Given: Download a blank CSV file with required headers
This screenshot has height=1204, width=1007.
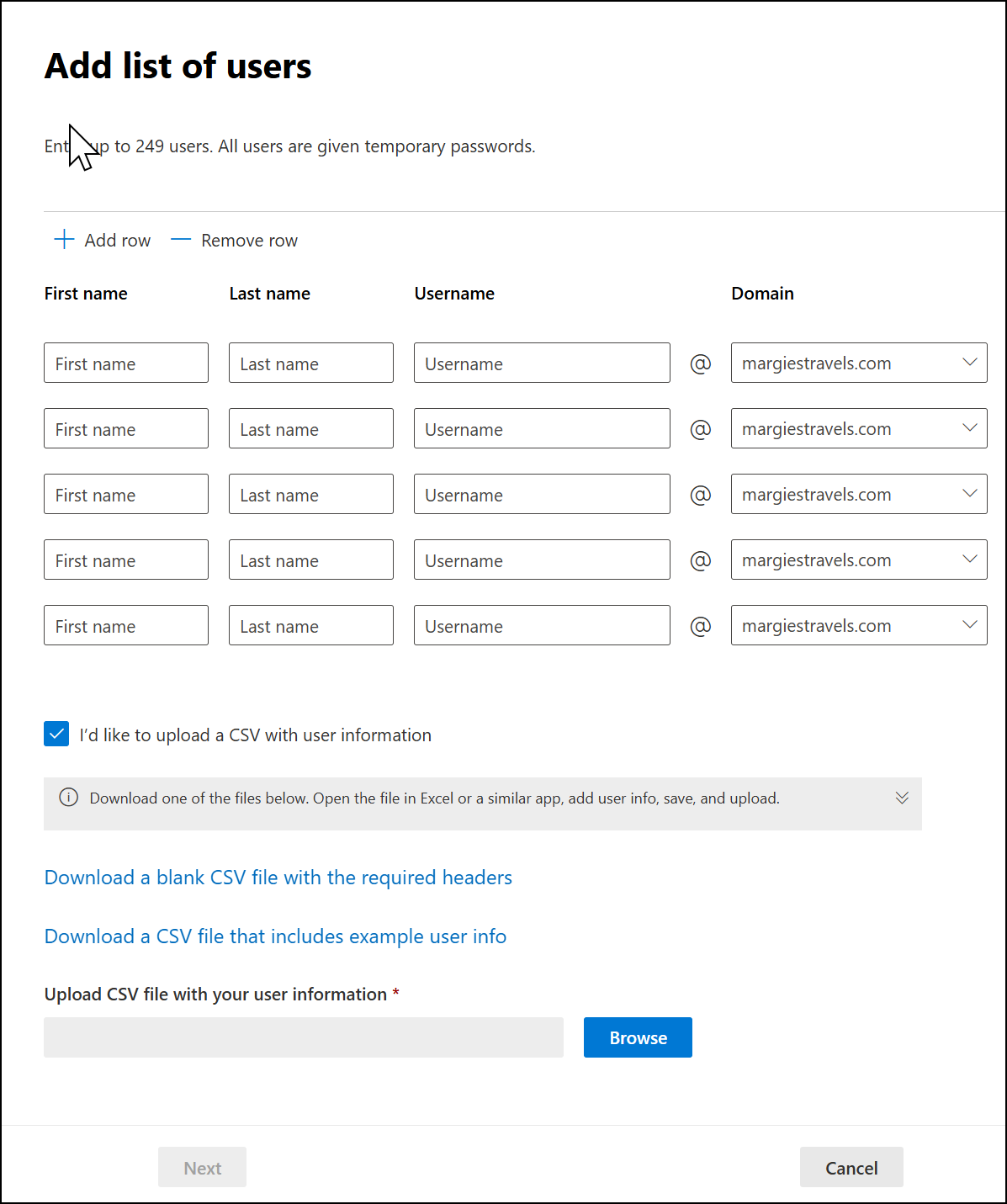Looking at the screenshot, I should click(x=278, y=878).
